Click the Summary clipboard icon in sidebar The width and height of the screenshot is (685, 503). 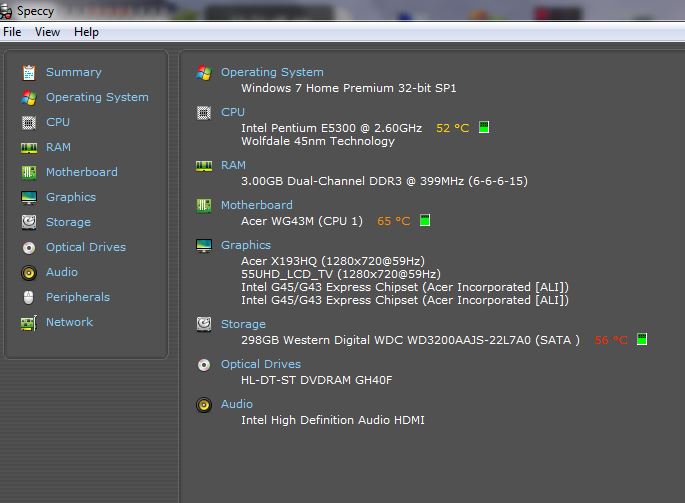[29, 73]
